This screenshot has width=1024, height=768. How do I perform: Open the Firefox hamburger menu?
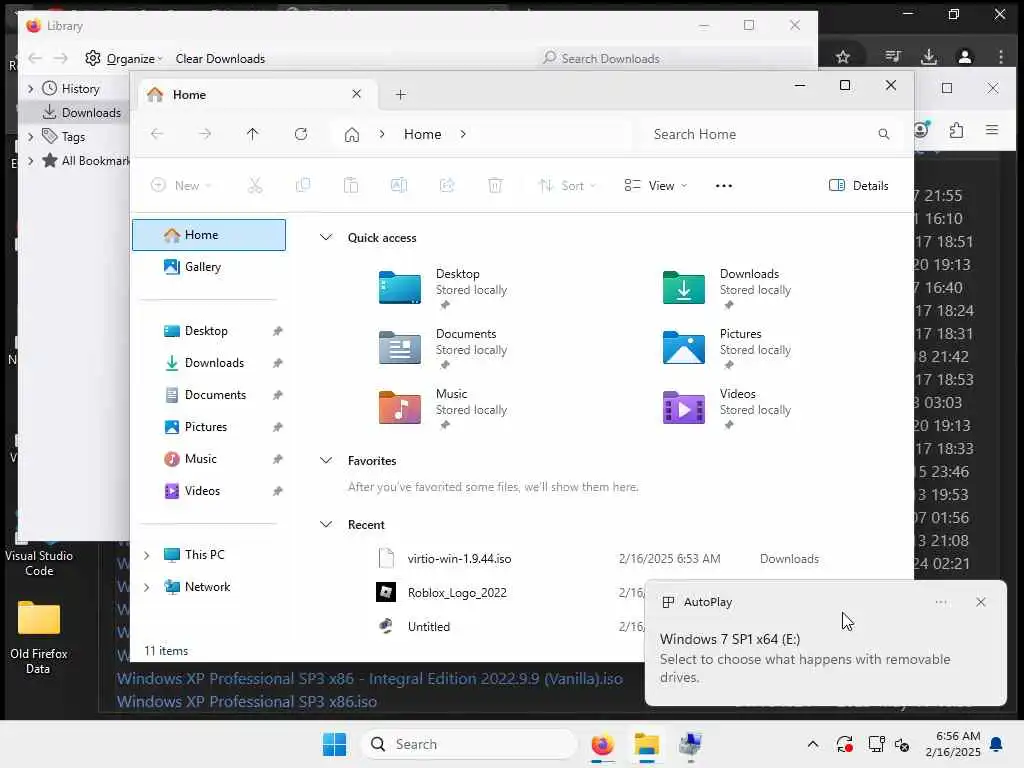[x=992, y=130]
